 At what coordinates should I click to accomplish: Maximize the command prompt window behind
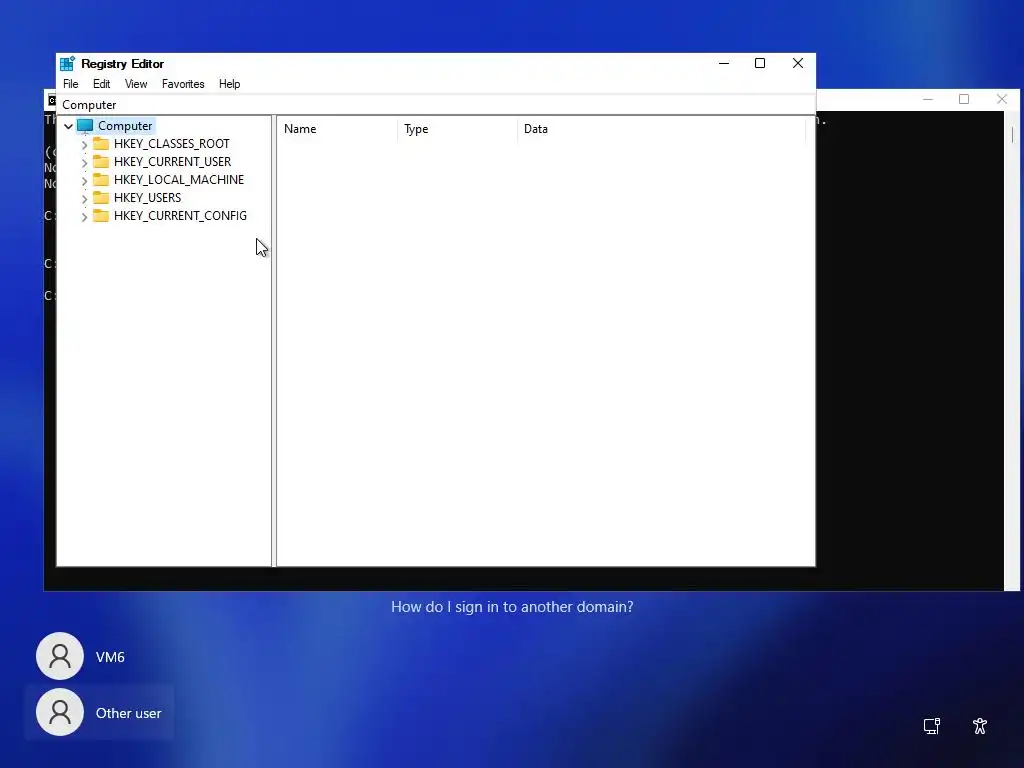(964, 99)
